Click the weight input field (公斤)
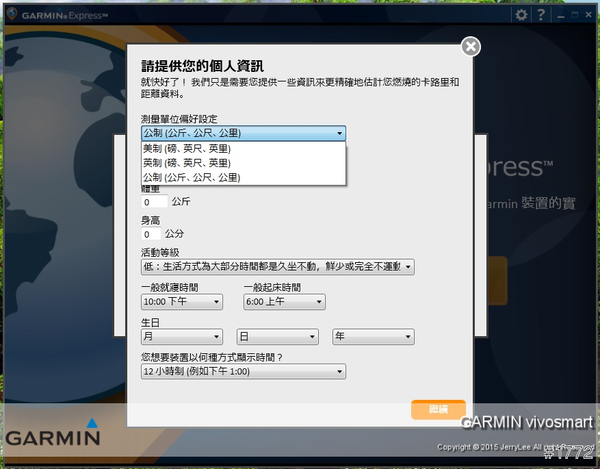Screen dimensions: 600x469 154,202
